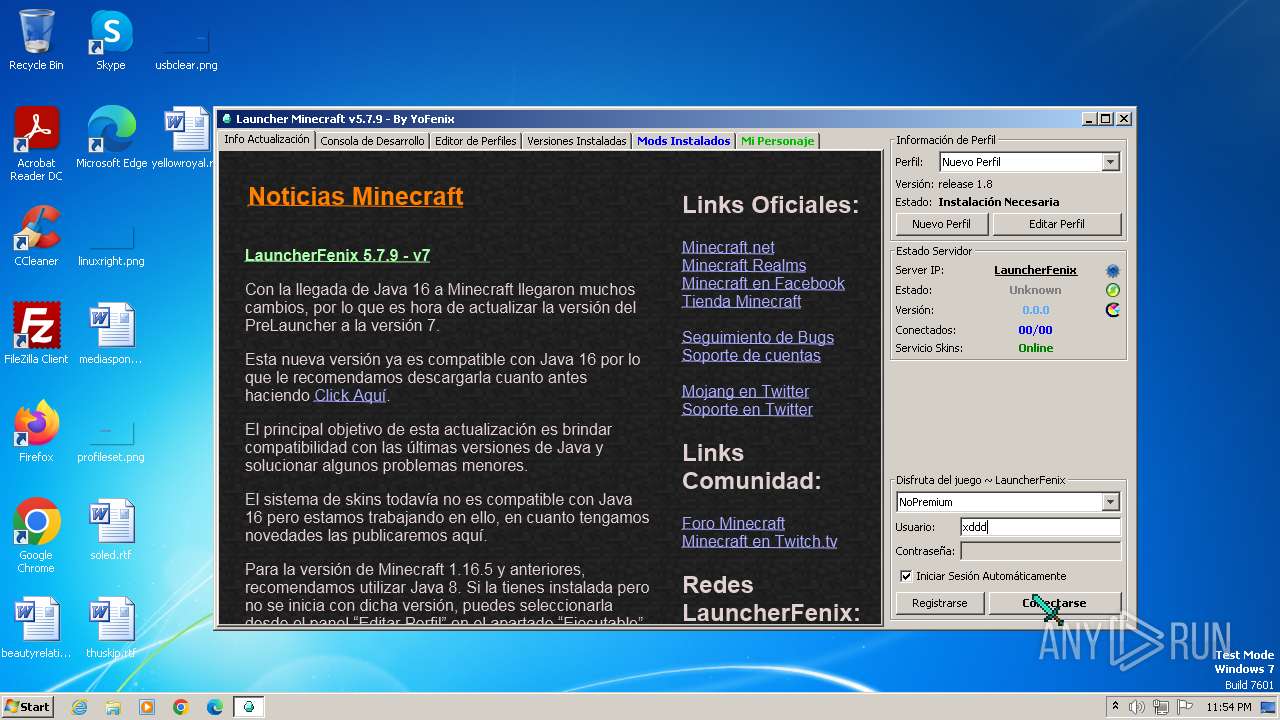Open Chrome from the taskbar
Screen dimensions: 1280x720
(x=181, y=707)
